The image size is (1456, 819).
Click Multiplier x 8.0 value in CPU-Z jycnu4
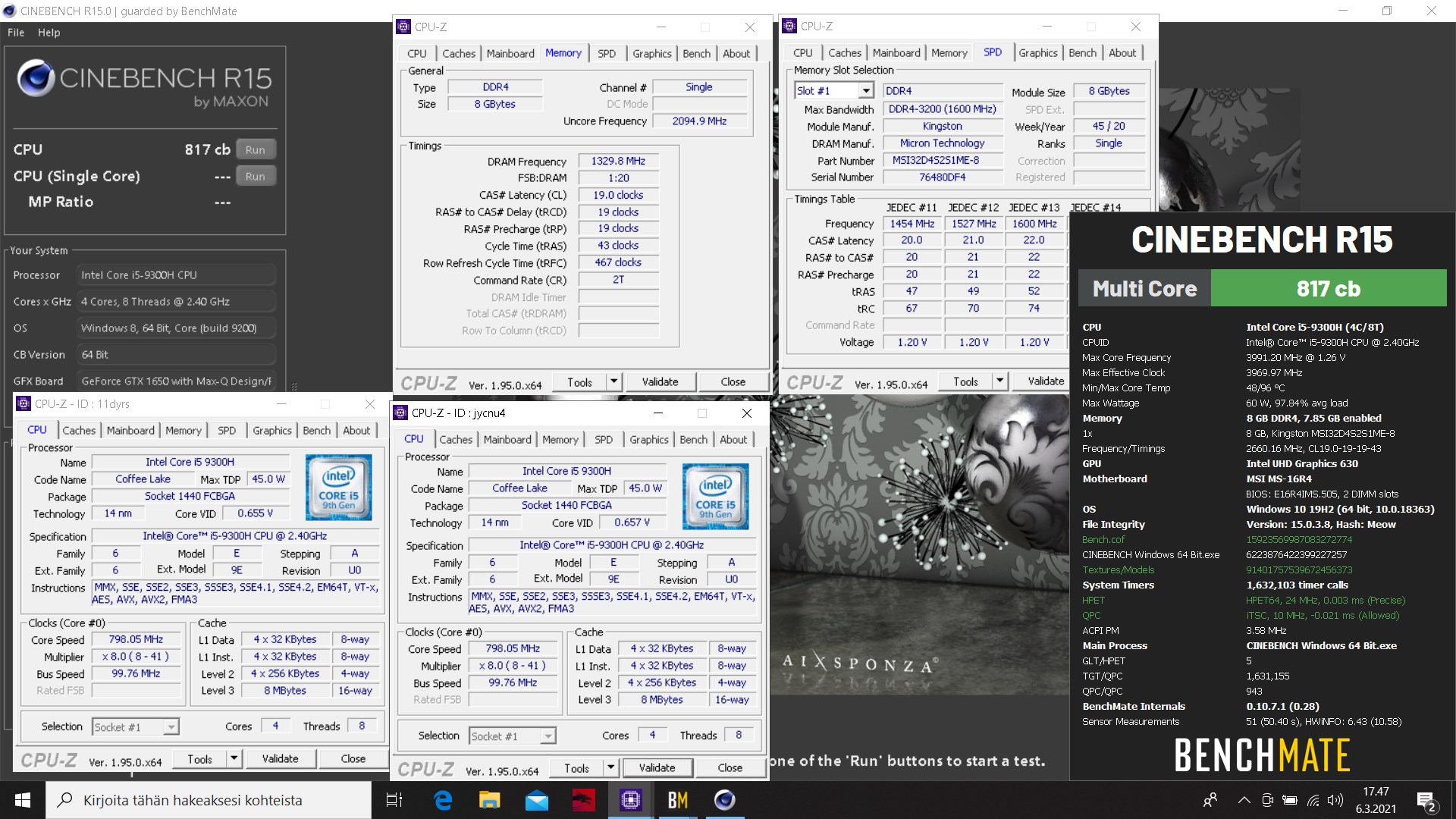coord(513,665)
